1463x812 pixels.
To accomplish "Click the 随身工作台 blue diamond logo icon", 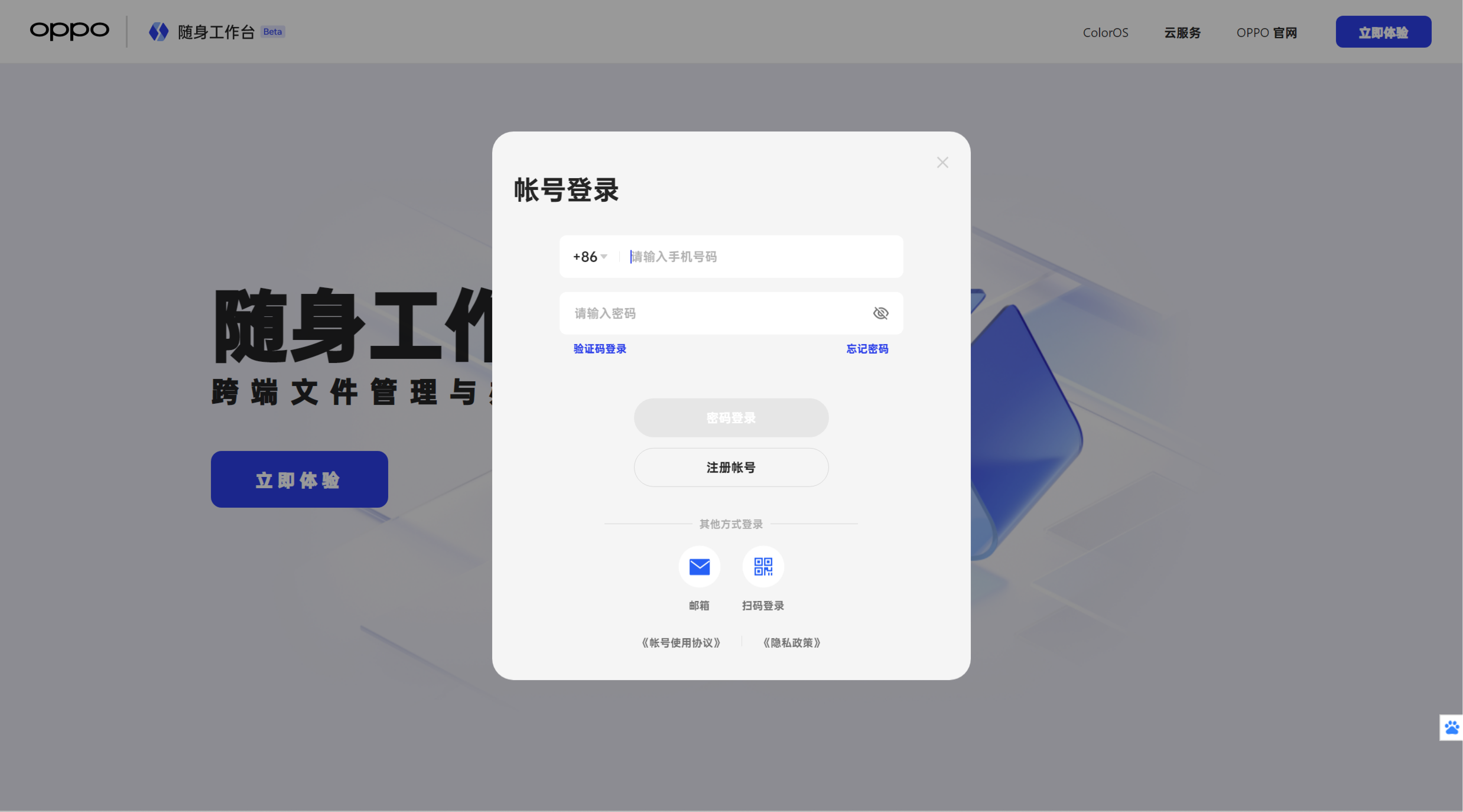I will tap(159, 32).
